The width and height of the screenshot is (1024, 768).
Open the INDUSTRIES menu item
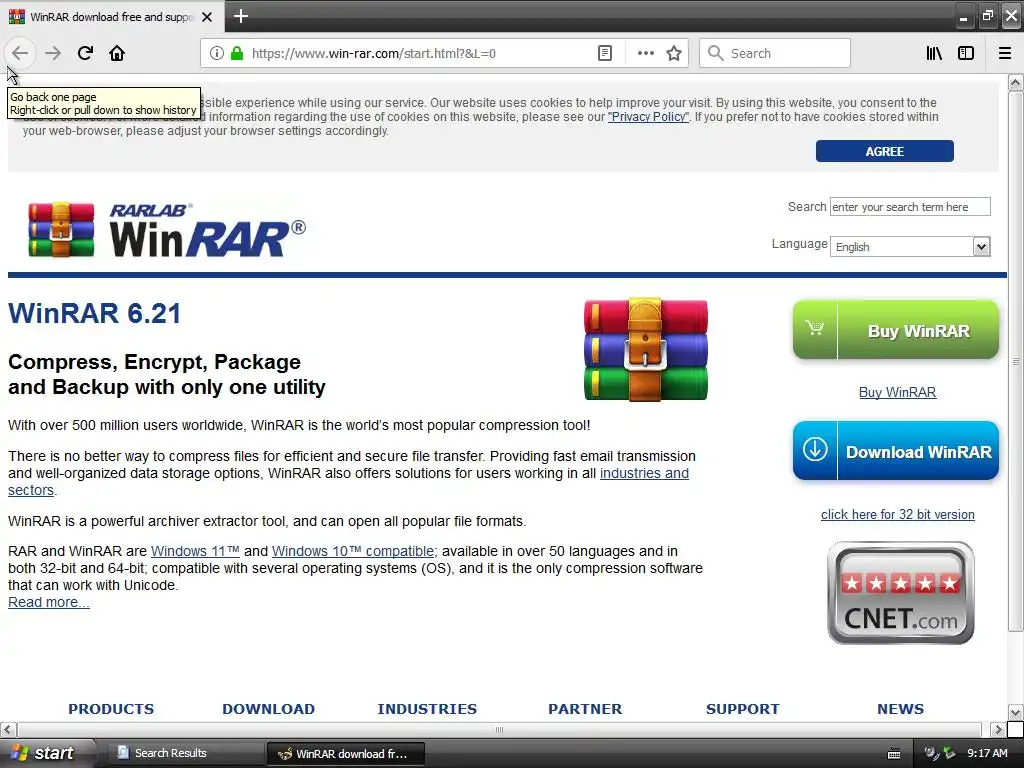427,709
